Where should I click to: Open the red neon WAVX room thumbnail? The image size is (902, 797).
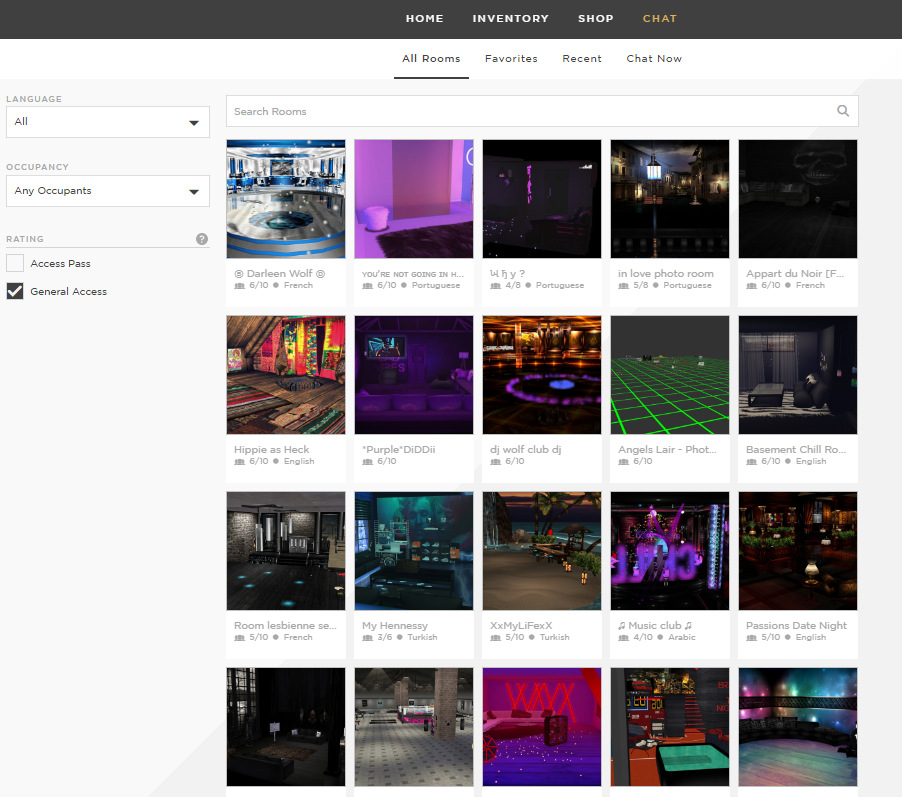542,727
